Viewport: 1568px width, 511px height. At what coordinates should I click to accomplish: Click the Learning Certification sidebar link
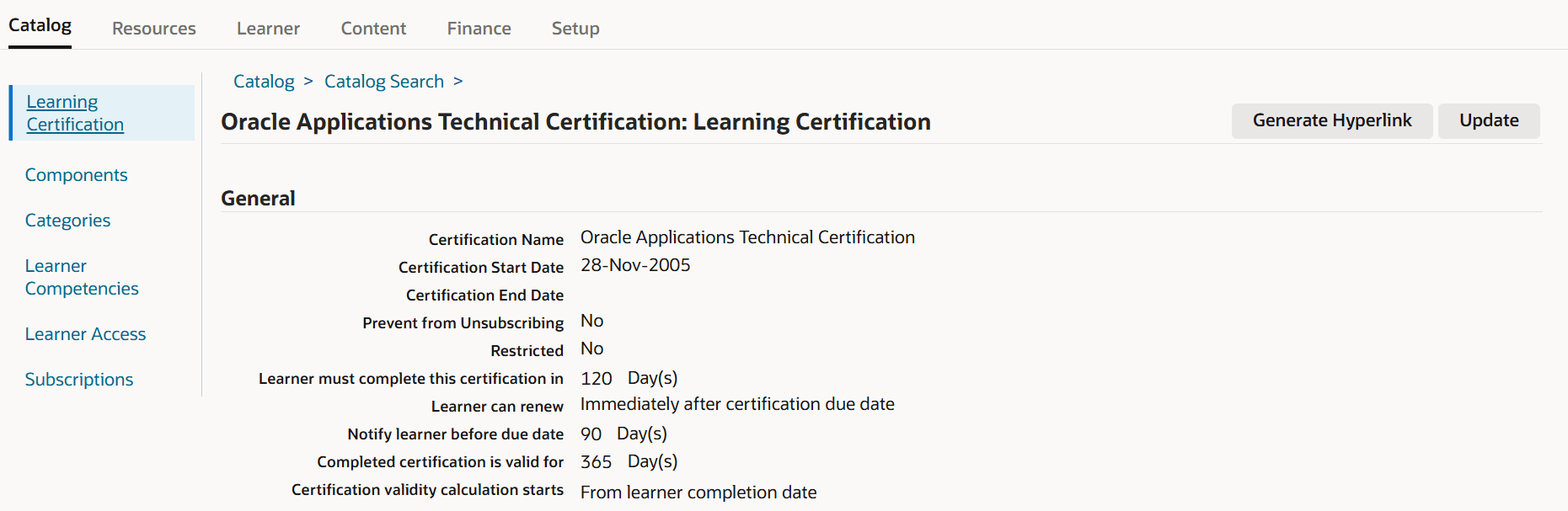click(x=75, y=113)
